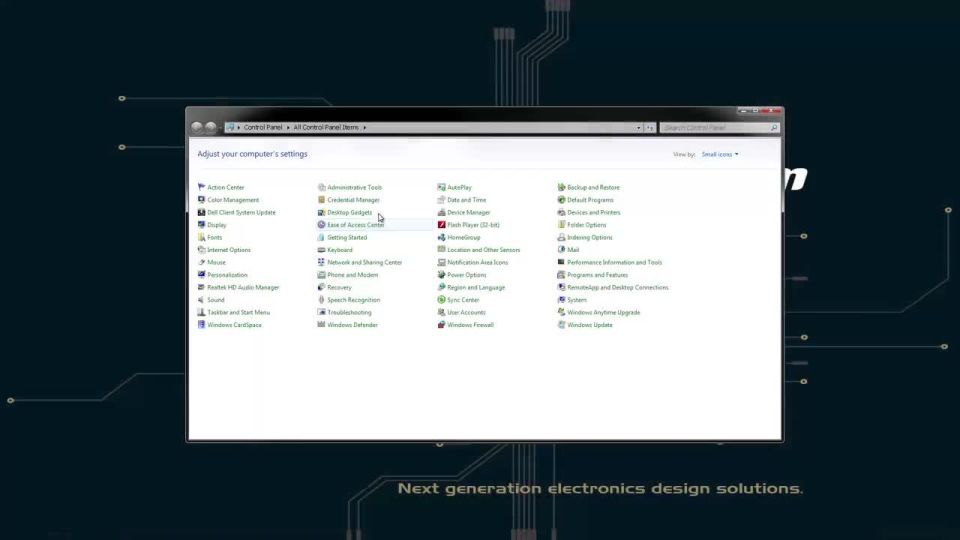Open the Date and Time link

[x=467, y=200]
